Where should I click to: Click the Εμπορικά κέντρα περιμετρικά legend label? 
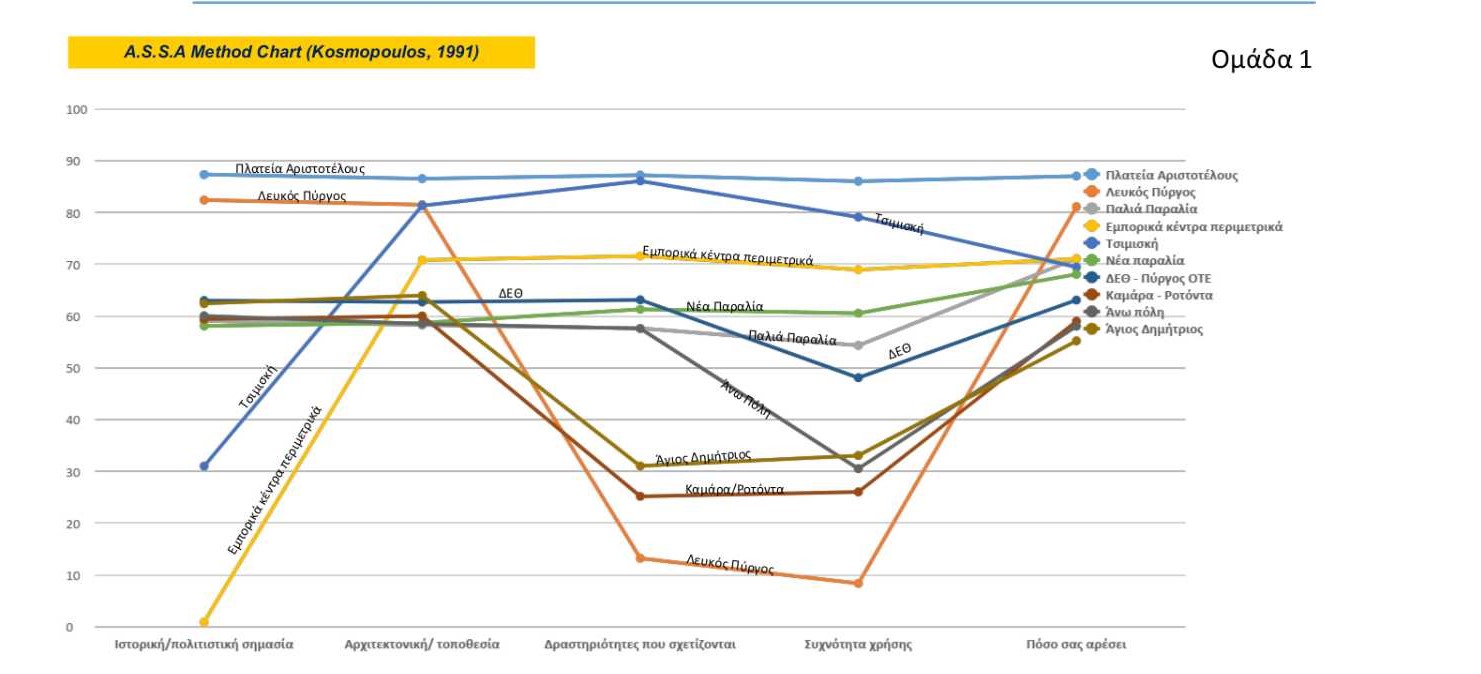point(1193,227)
